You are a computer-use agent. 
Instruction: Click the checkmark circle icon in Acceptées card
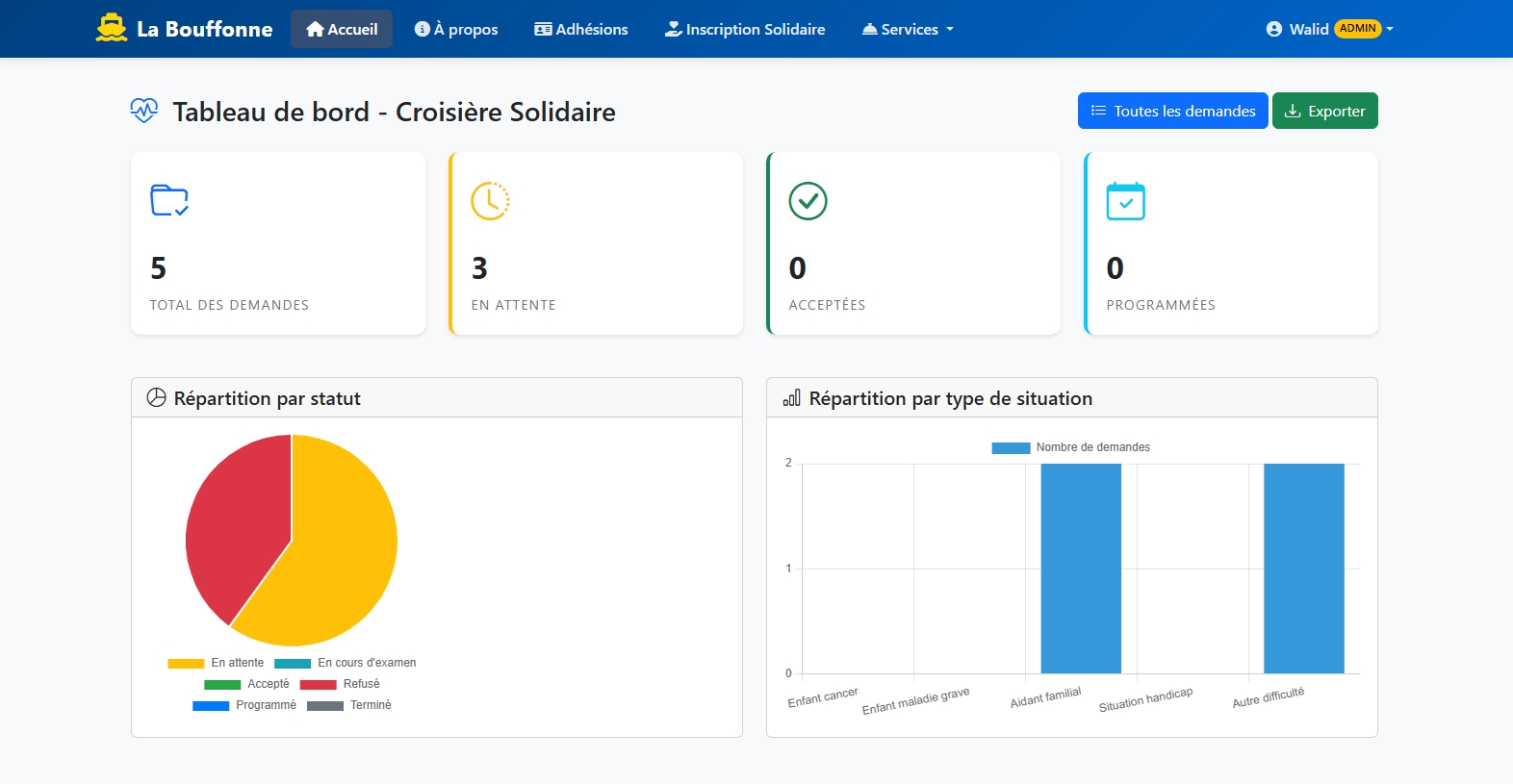pyautogui.click(x=808, y=200)
